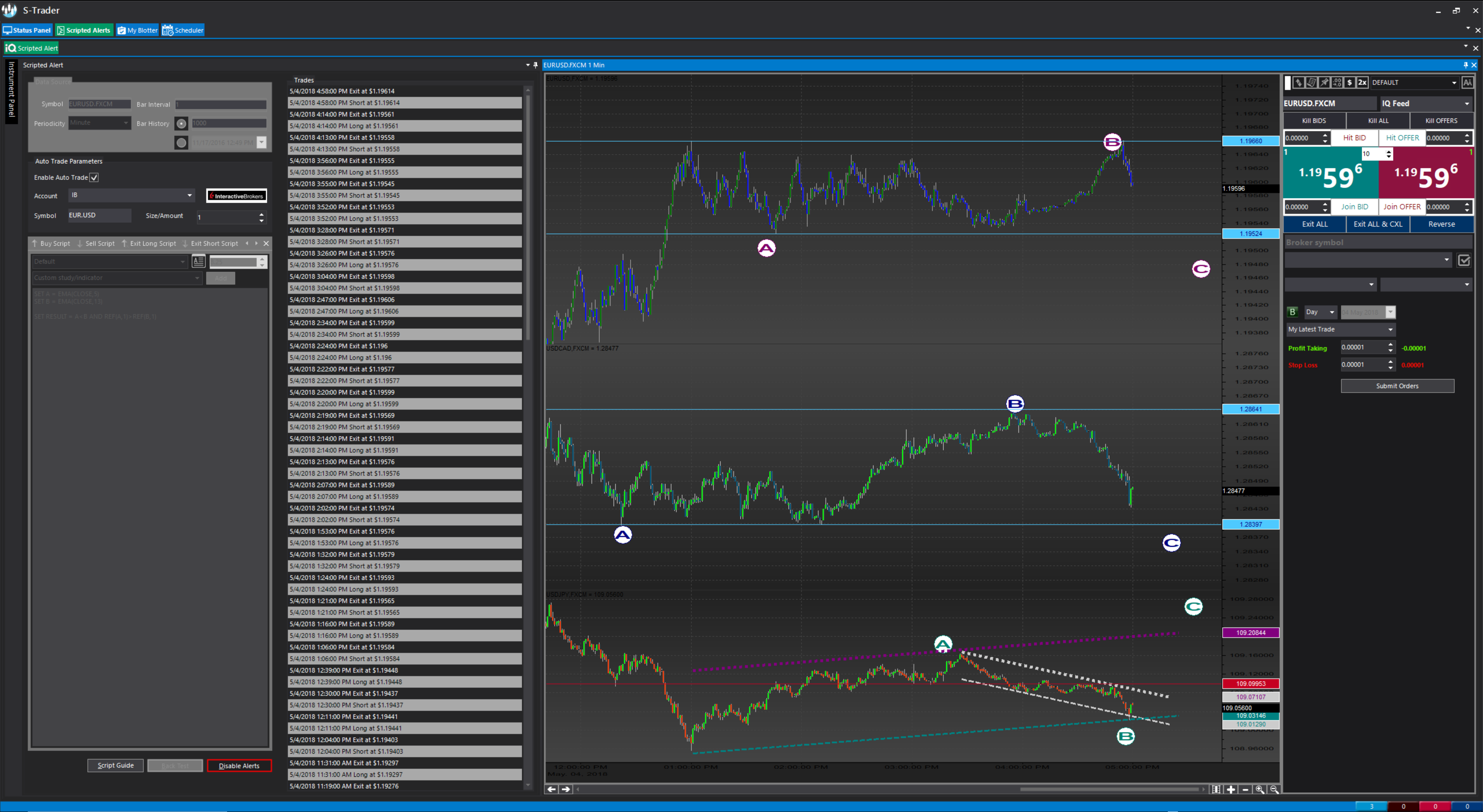Screen dimensions: 1483x812
Task: Select Bar History date radio button
Action: point(182,142)
